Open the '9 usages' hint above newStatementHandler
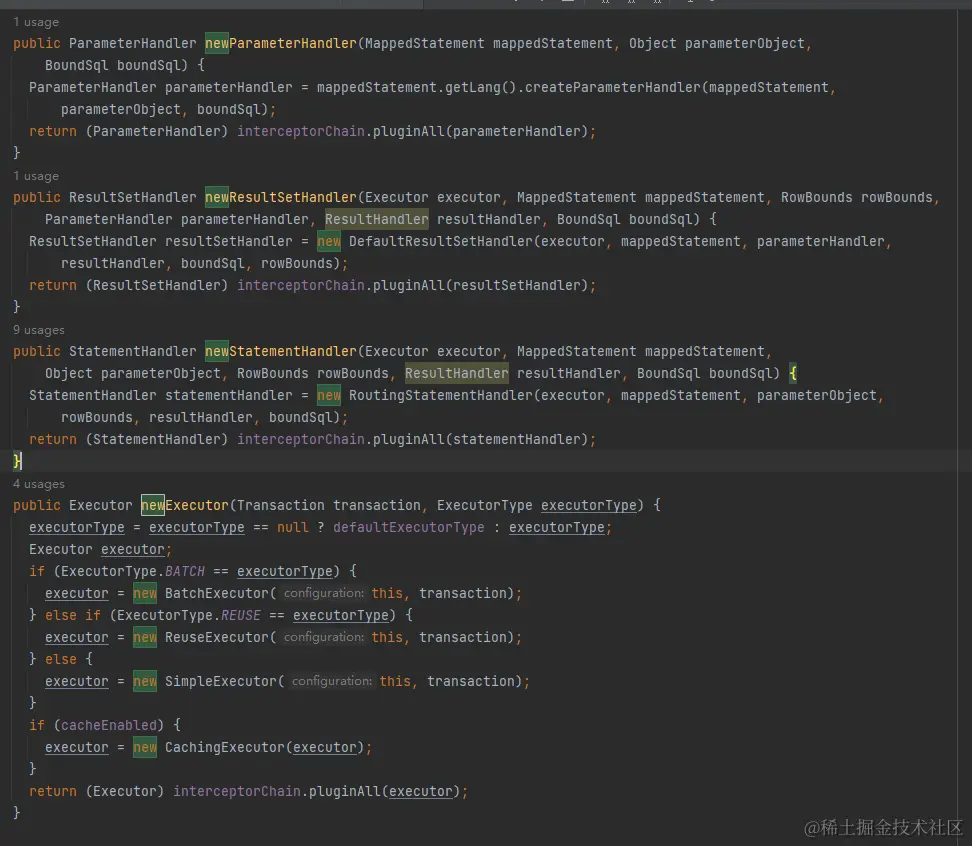The image size is (972, 846). coord(38,330)
